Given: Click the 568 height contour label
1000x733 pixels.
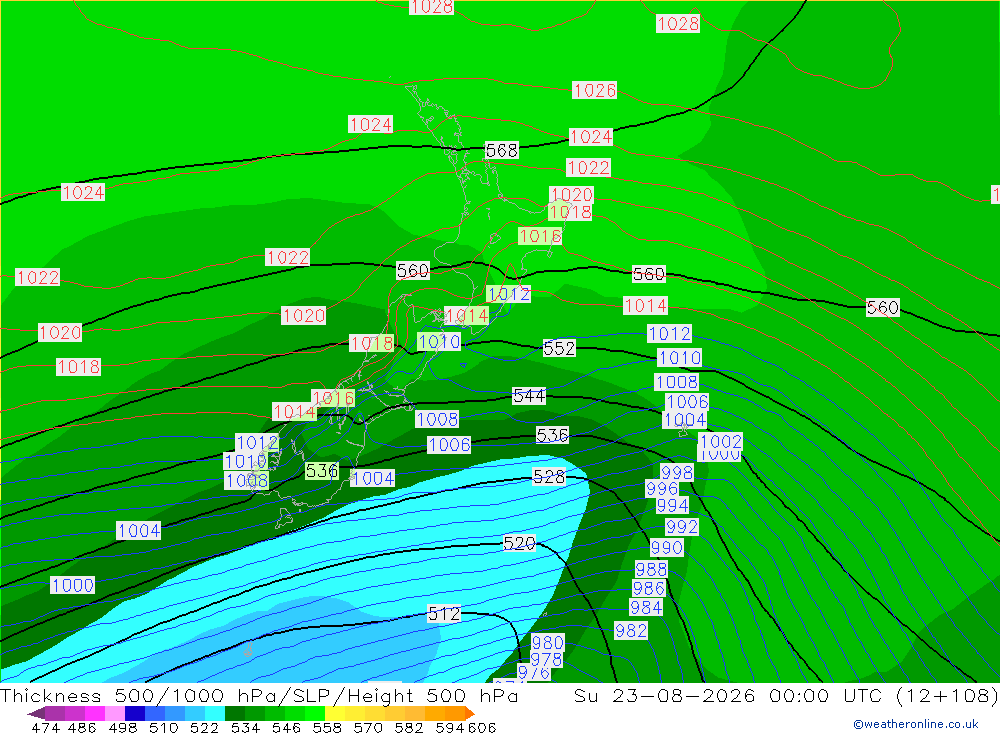Looking at the screenshot, I should pyautogui.click(x=502, y=151).
